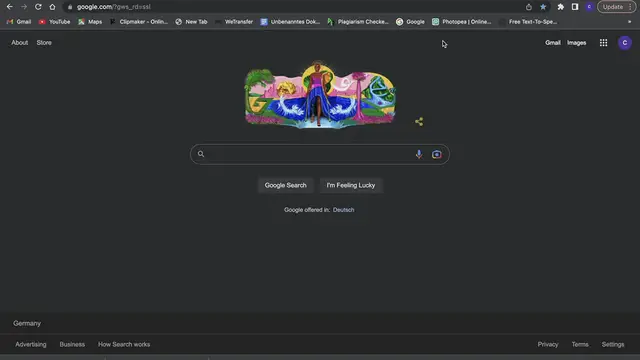Open the Chrome three-dot menu

(631, 7)
